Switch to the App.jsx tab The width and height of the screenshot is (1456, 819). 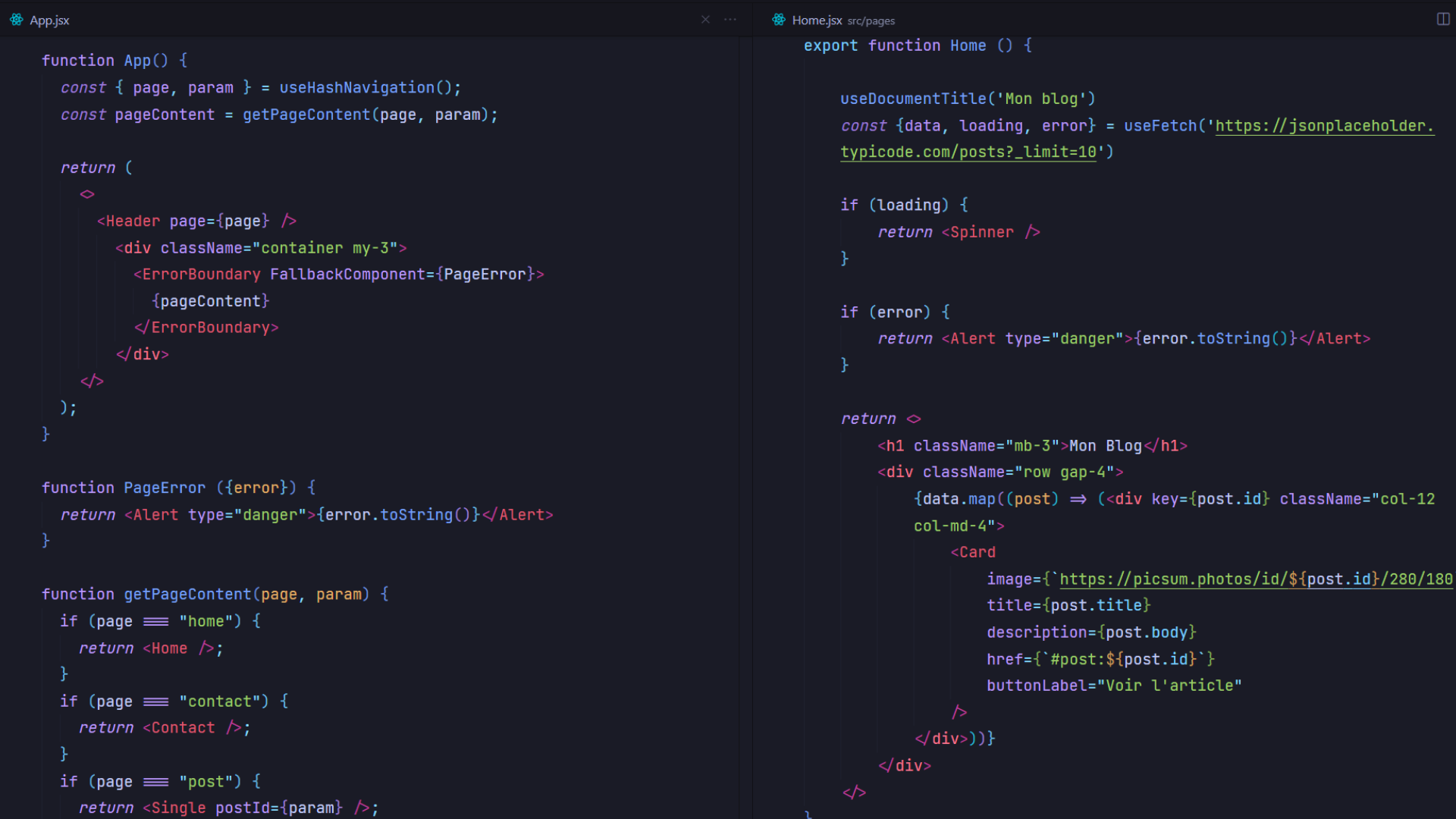tap(49, 20)
